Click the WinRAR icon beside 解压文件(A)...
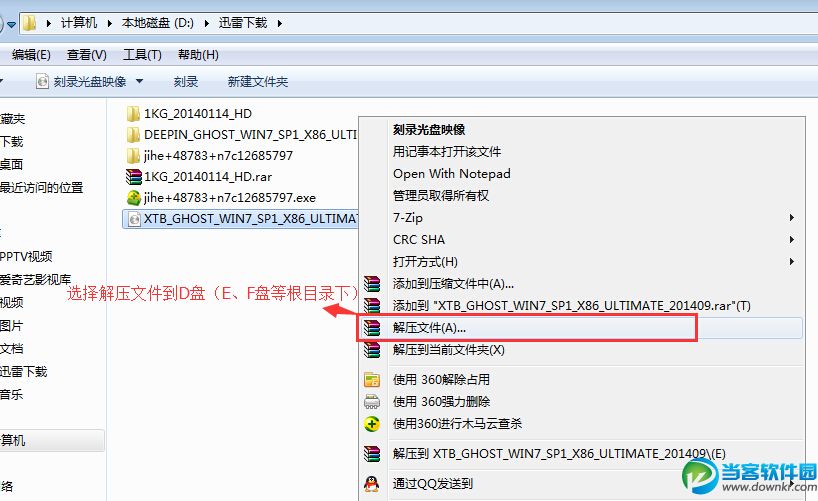 point(372,328)
